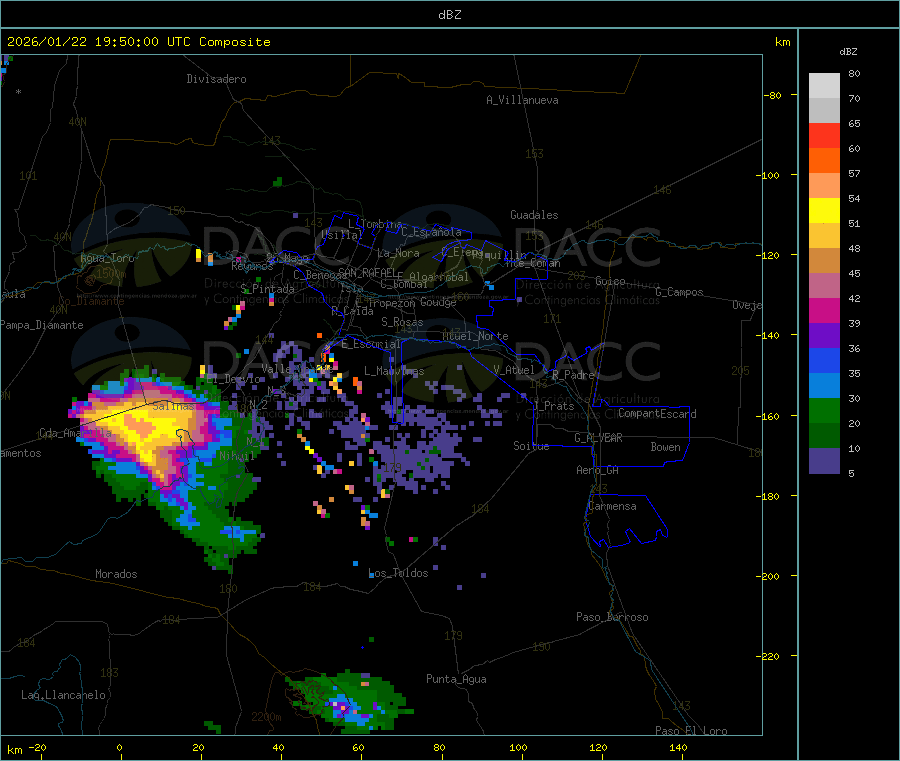
Task: Pick the 42 dBZ magenta swatch
Action: 824,310
